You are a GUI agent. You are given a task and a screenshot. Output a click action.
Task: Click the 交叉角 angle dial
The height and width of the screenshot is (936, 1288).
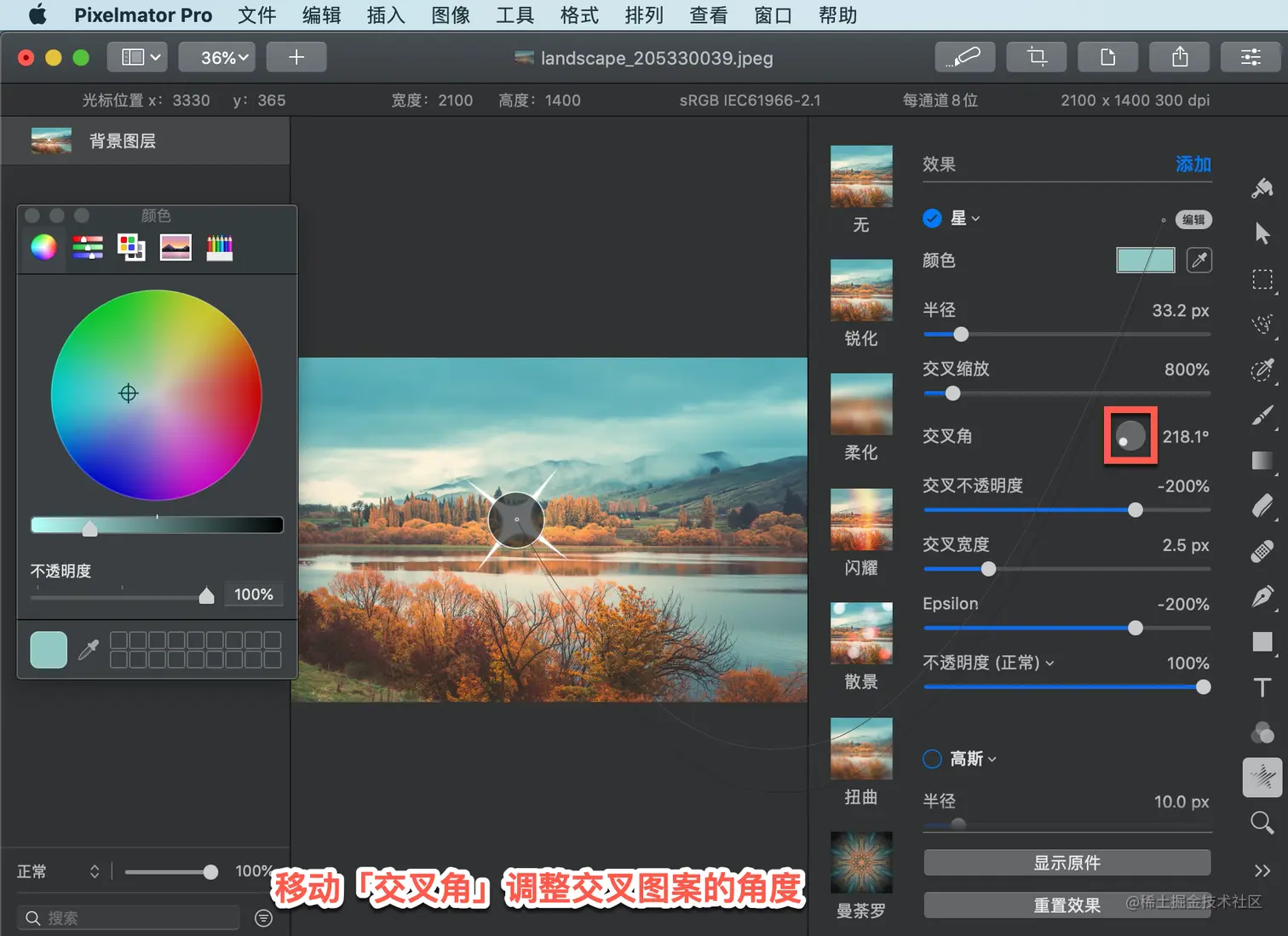coord(1130,436)
